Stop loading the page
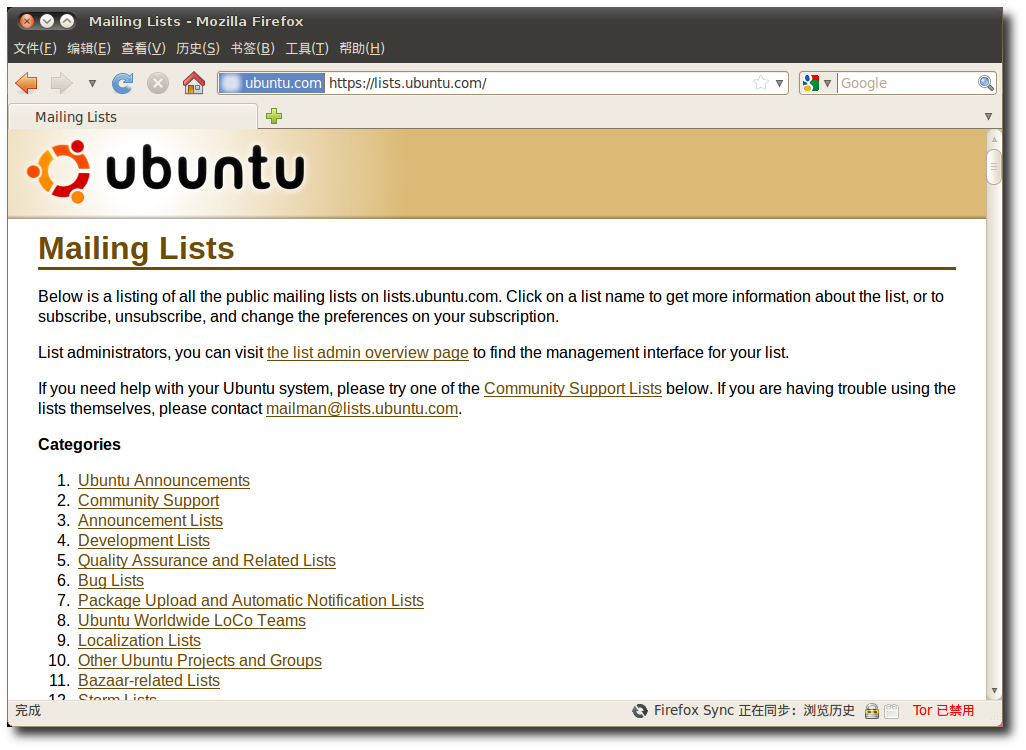Image resolution: width=1026 pixels, height=750 pixels. pyautogui.click(x=158, y=83)
